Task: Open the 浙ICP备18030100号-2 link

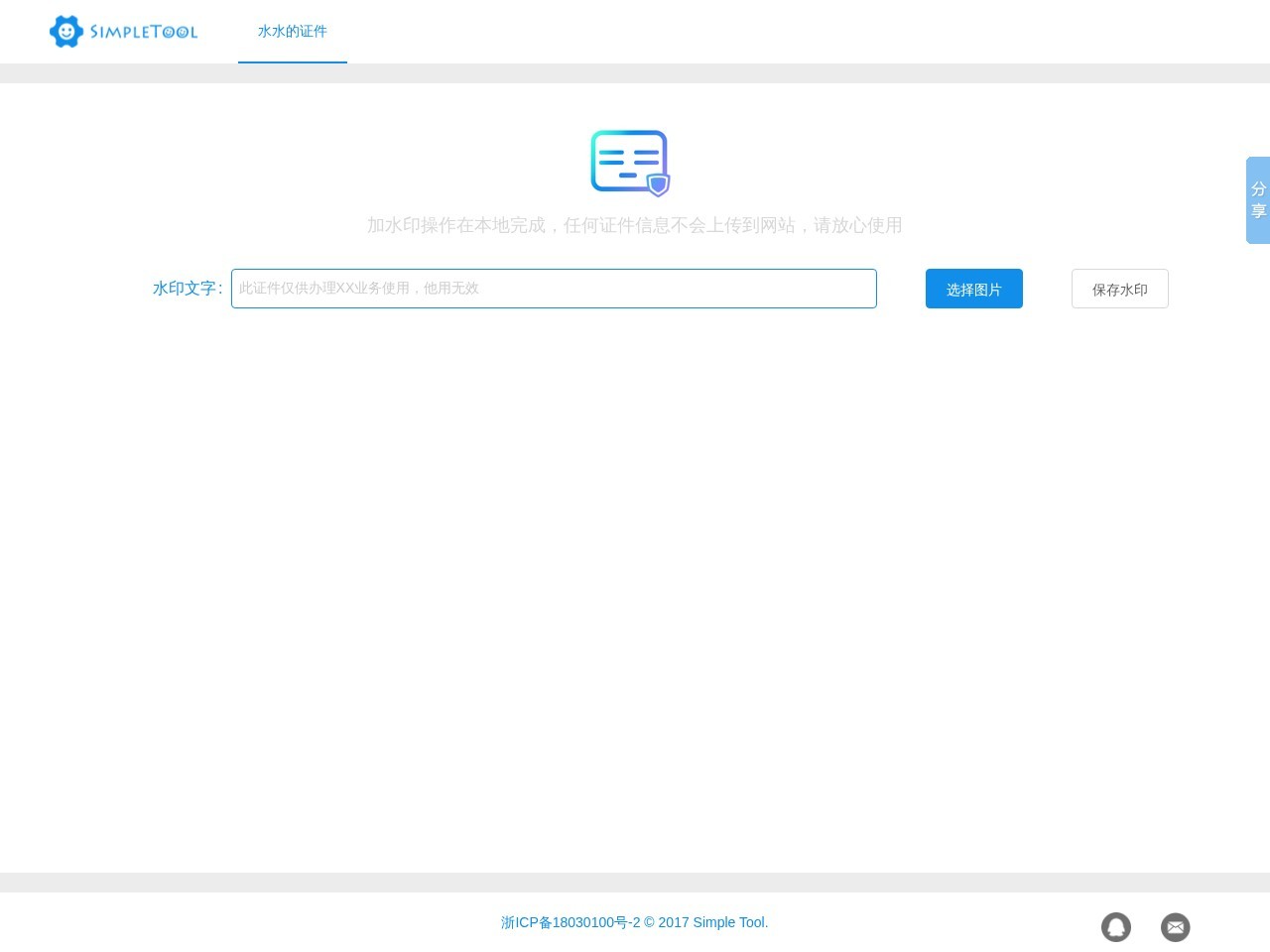Action: coord(571,922)
